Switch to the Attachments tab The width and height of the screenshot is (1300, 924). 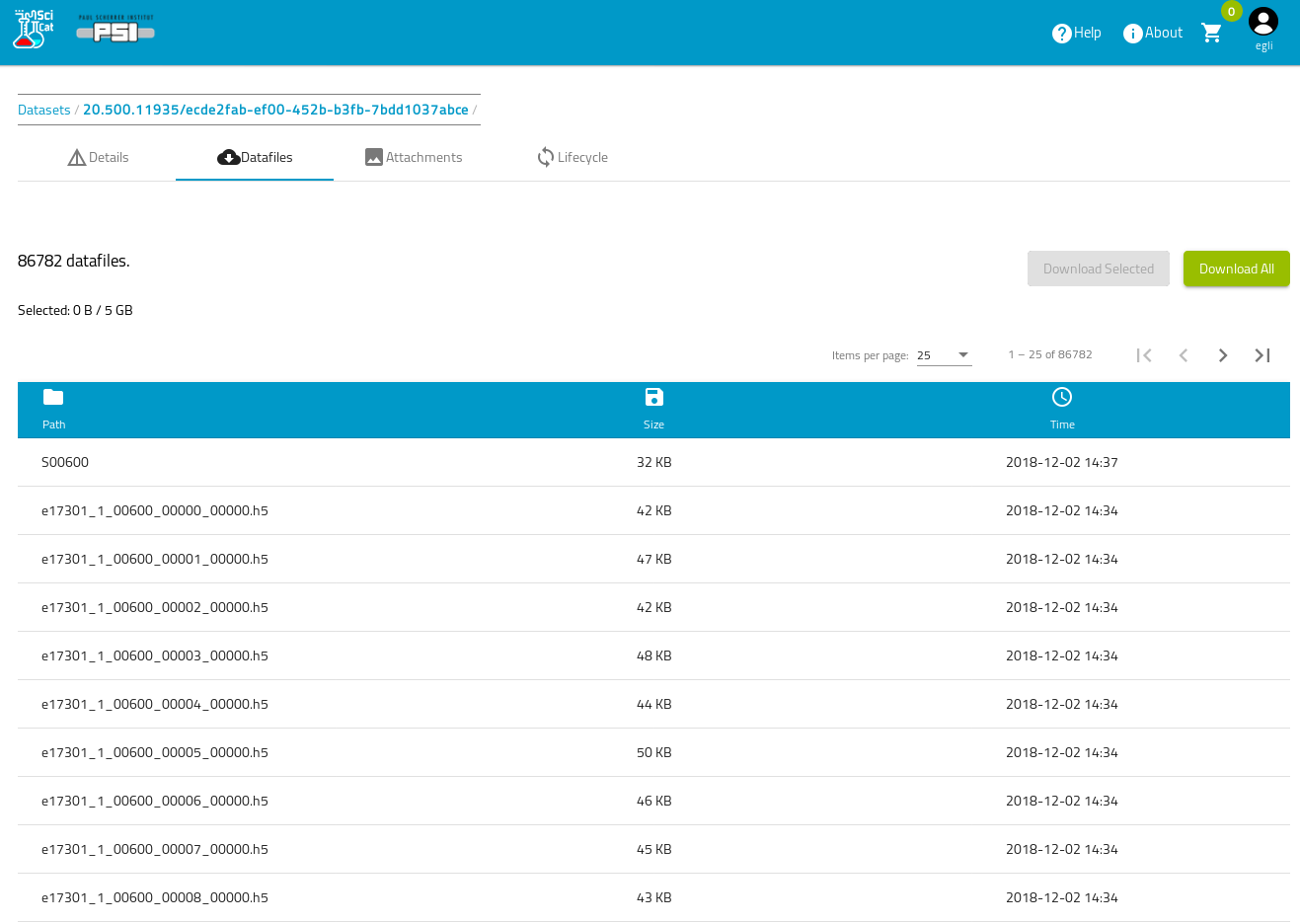click(x=414, y=157)
